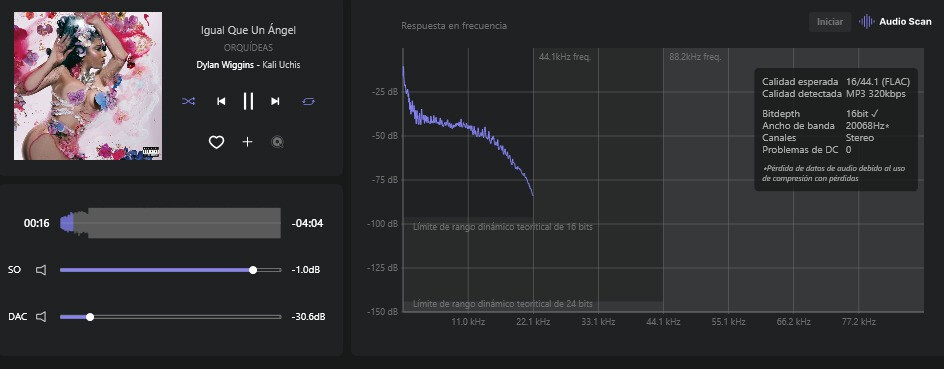Add track using plus icon
Viewport: 944px width, 369px height.
[247, 142]
